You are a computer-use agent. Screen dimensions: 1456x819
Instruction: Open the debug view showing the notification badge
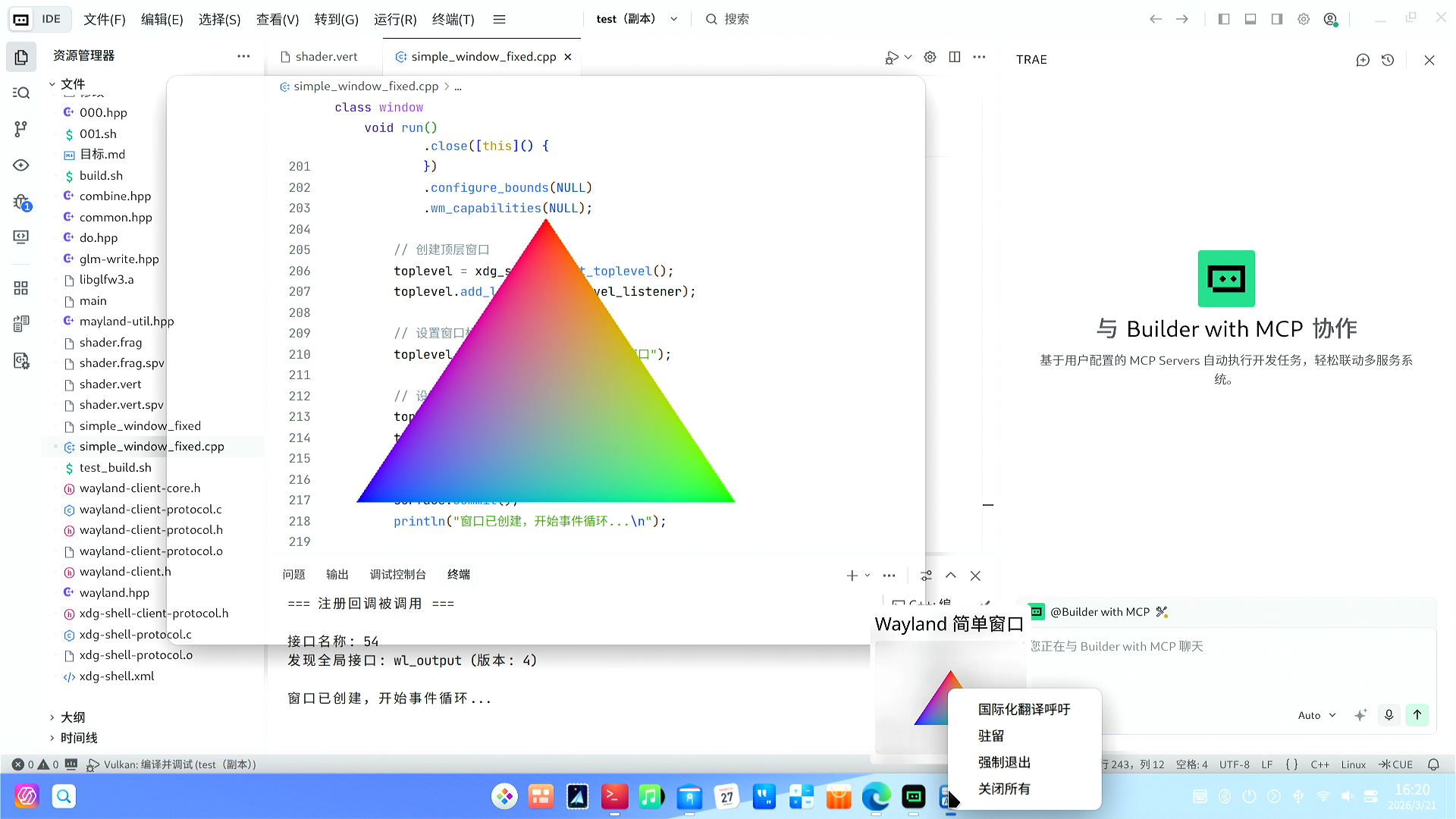20,201
